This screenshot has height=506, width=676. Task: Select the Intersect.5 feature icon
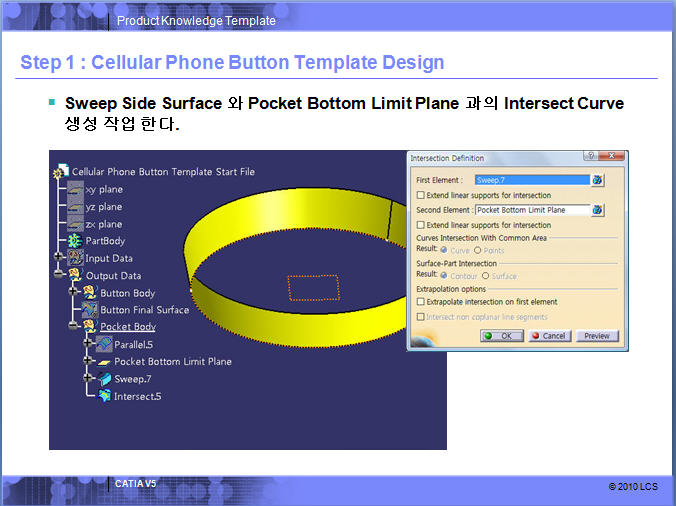(104, 397)
